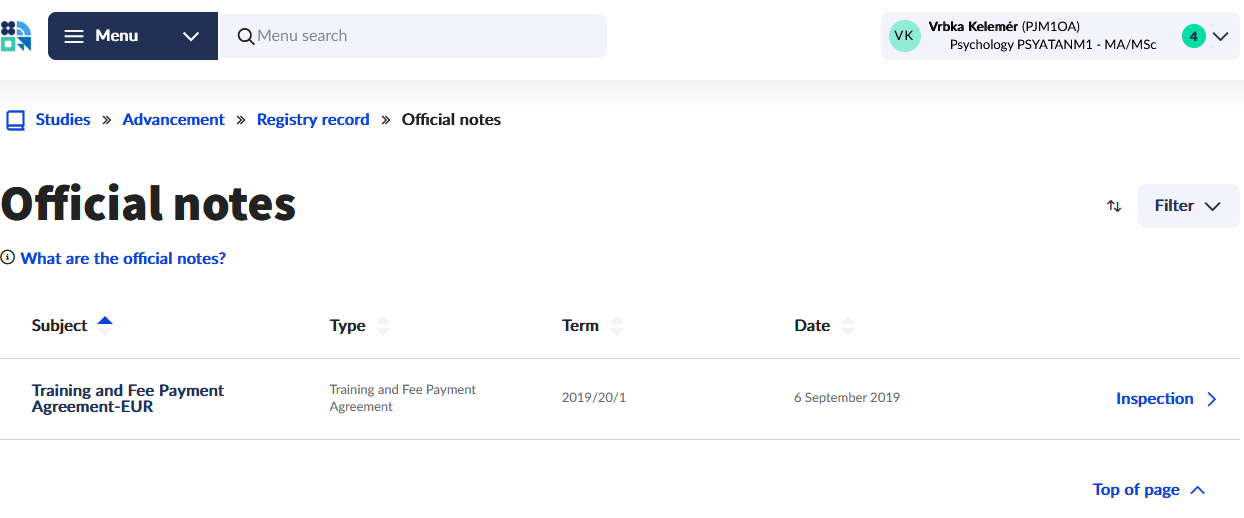Go to Advancement breadcrumb
Image resolution: width=1244 pixels, height=518 pixels.
[173, 120]
